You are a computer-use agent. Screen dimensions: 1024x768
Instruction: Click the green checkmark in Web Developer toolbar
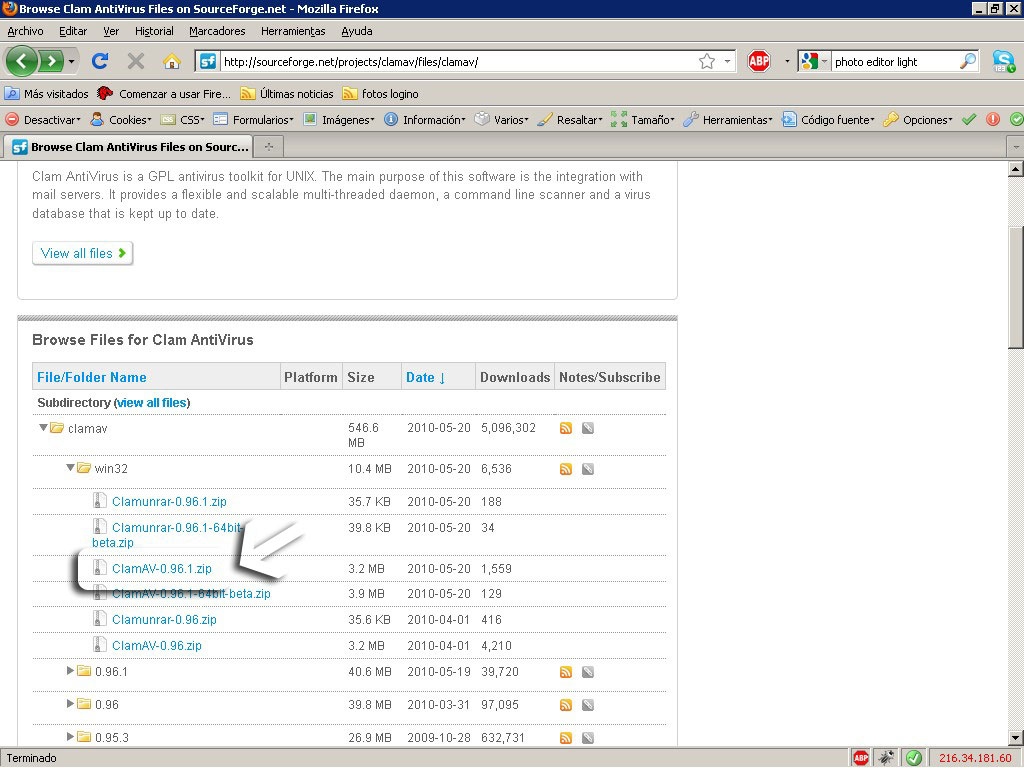tap(969, 120)
